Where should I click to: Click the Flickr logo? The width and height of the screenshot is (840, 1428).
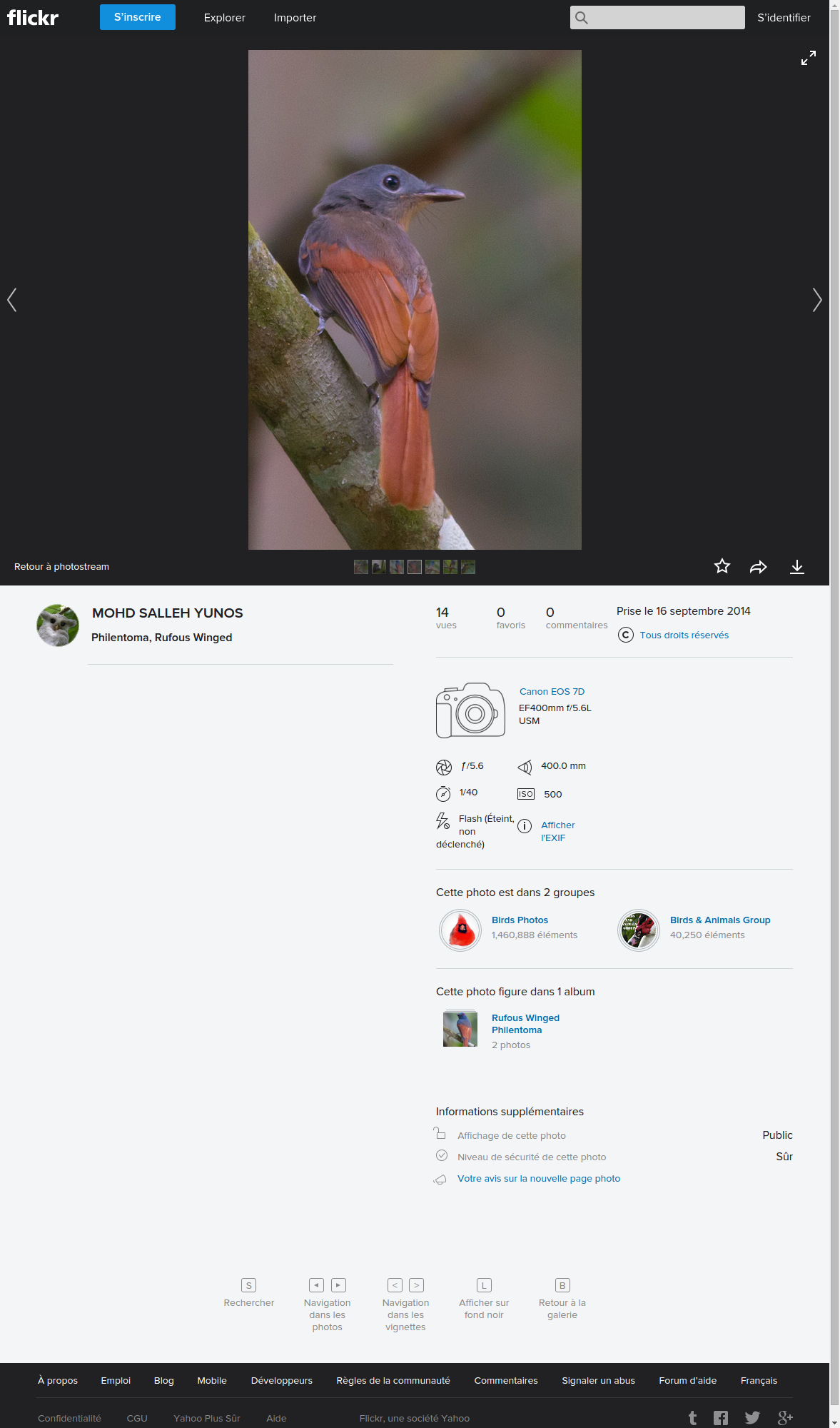(33, 17)
